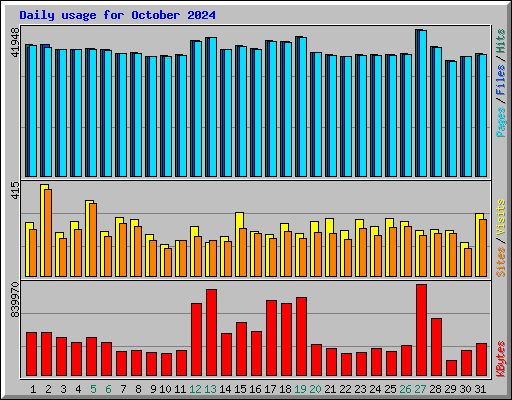Click the cyan Pages bar for day 29

(453, 119)
